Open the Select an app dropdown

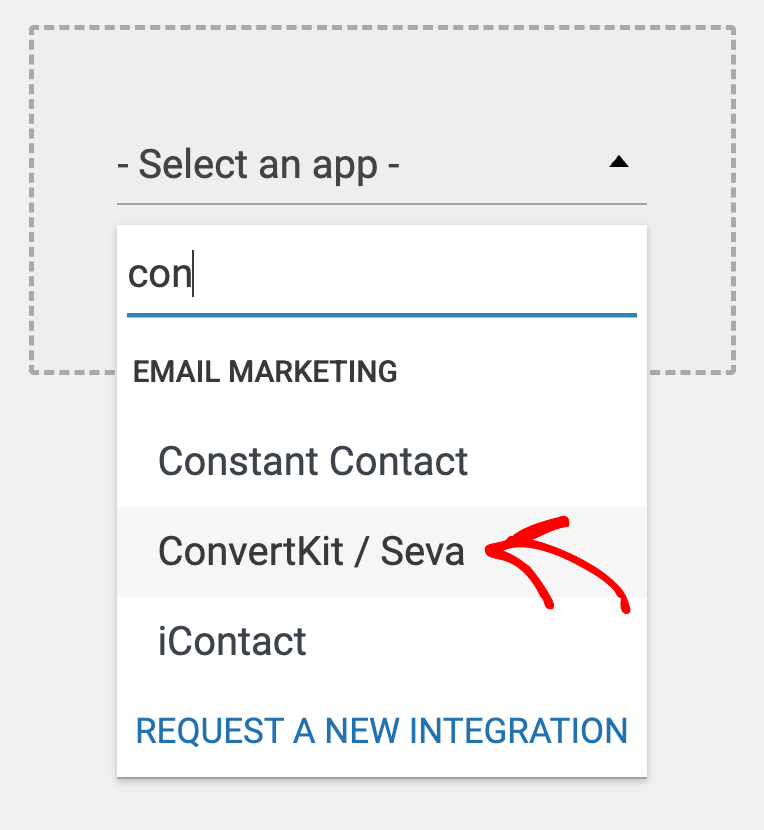click(x=381, y=164)
